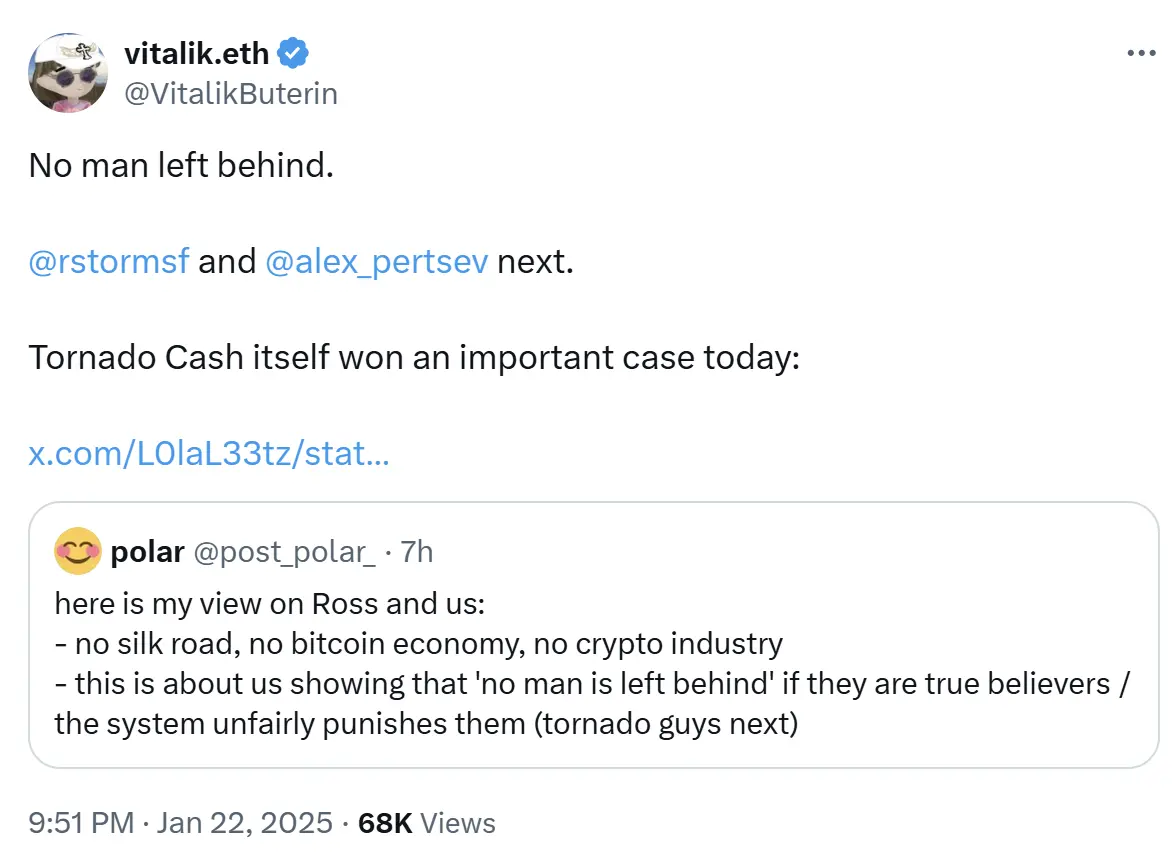Follow the x.com/L0laL33tz status link
Screen dimensions: 1172x861
pos(209,454)
